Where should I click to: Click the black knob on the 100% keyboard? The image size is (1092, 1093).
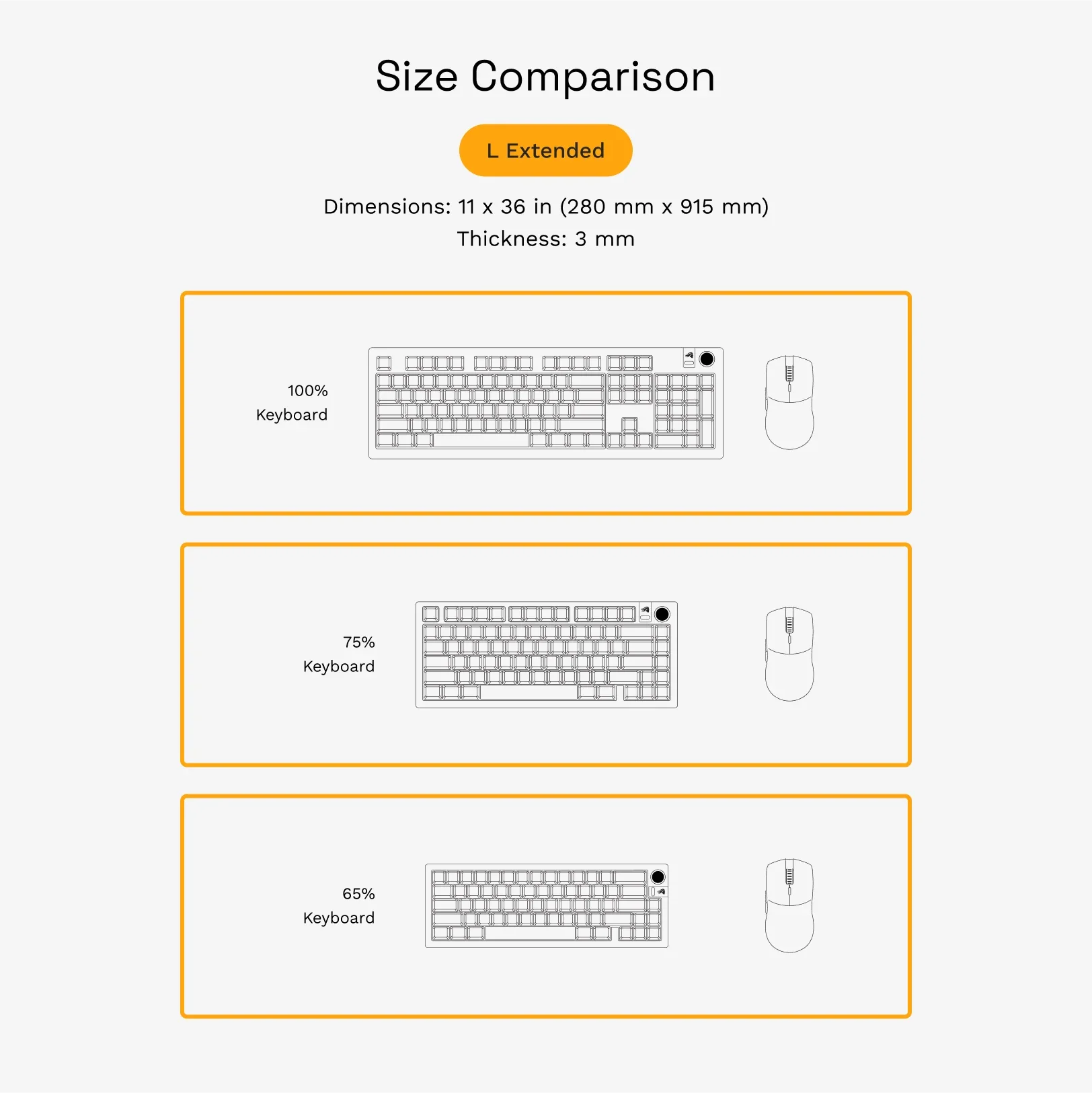707,359
